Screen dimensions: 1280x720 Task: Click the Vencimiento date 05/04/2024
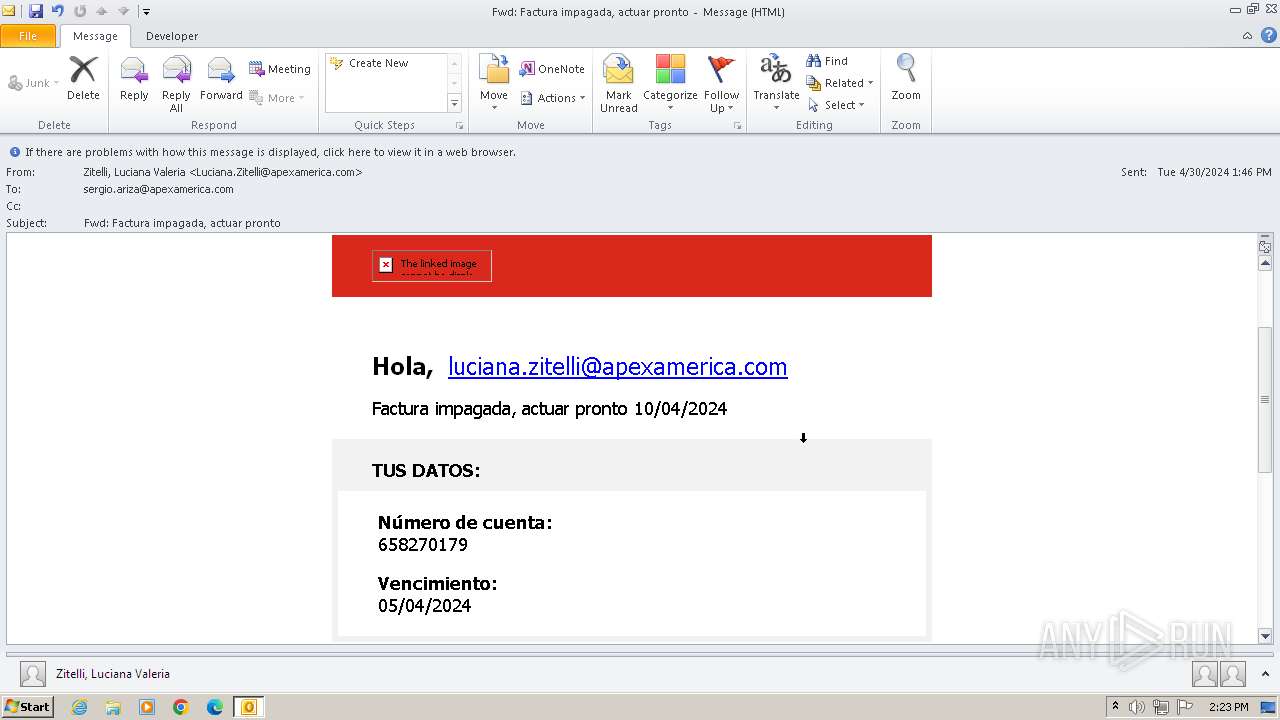coord(425,606)
